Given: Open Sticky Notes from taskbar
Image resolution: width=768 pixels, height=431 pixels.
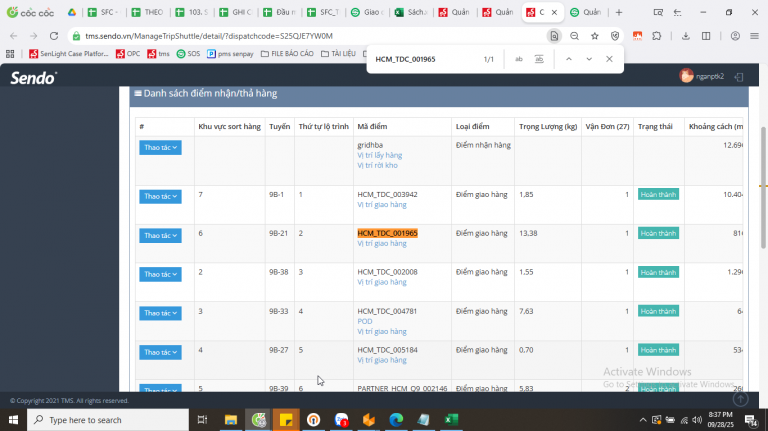Looking at the screenshot, I should pyautogui.click(x=286, y=420).
